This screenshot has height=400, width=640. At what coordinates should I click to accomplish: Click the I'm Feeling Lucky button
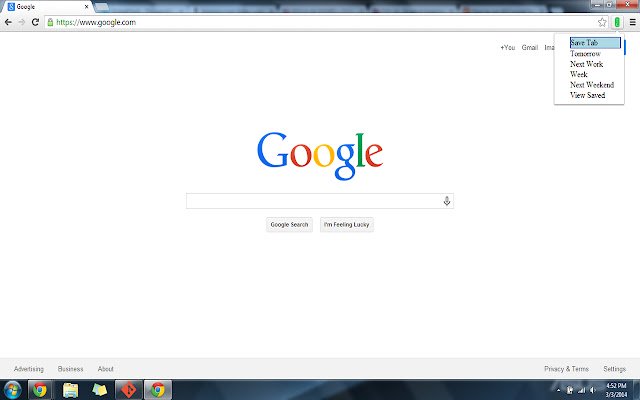click(x=347, y=224)
